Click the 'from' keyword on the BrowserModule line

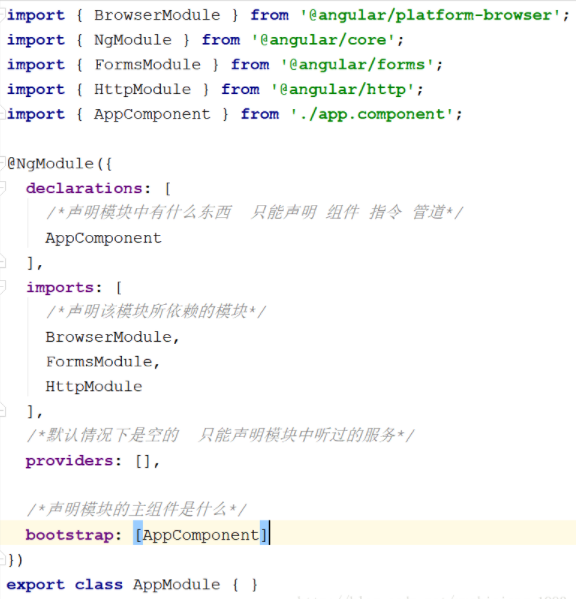pyautogui.click(x=269, y=15)
